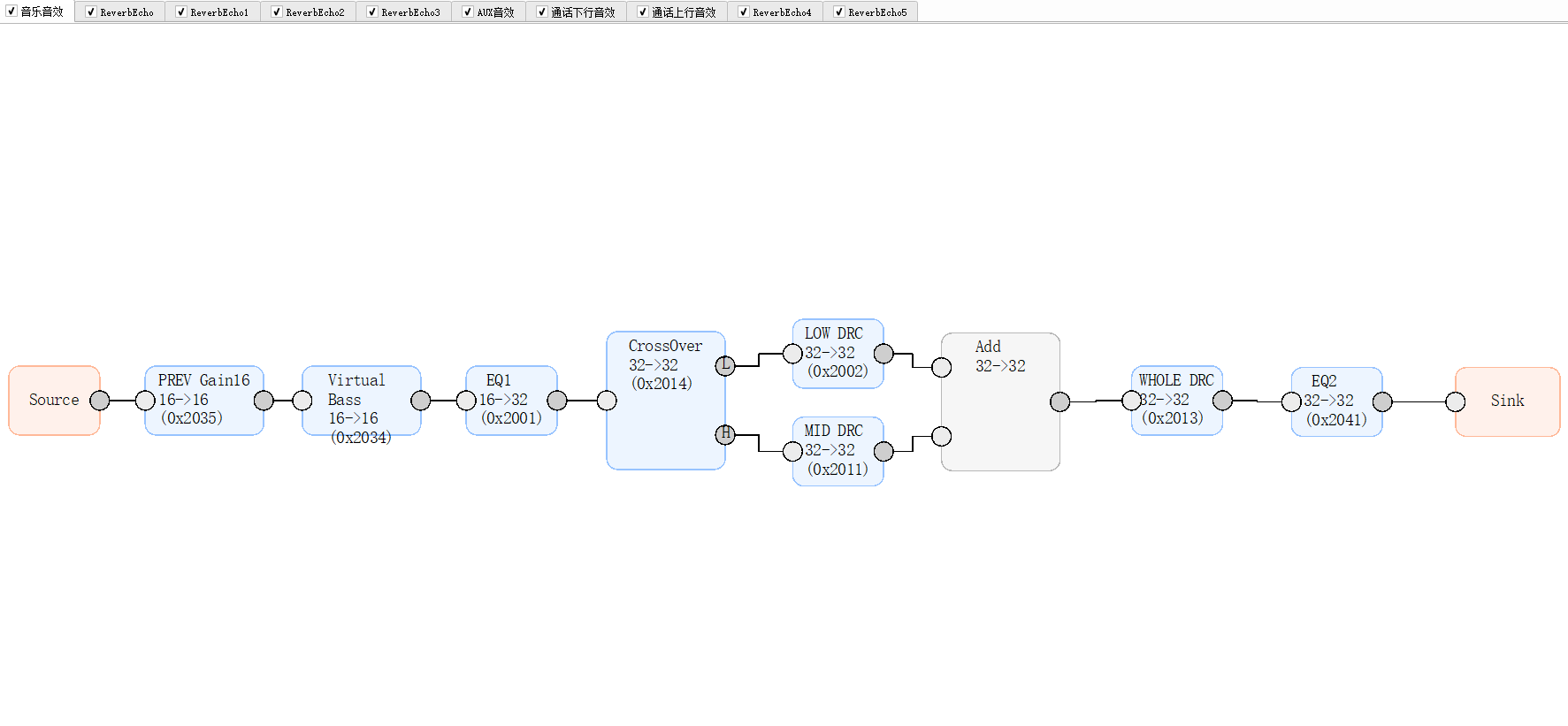The height and width of the screenshot is (726, 1568).
Task: Click the Source node output port
Action: click(x=100, y=401)
